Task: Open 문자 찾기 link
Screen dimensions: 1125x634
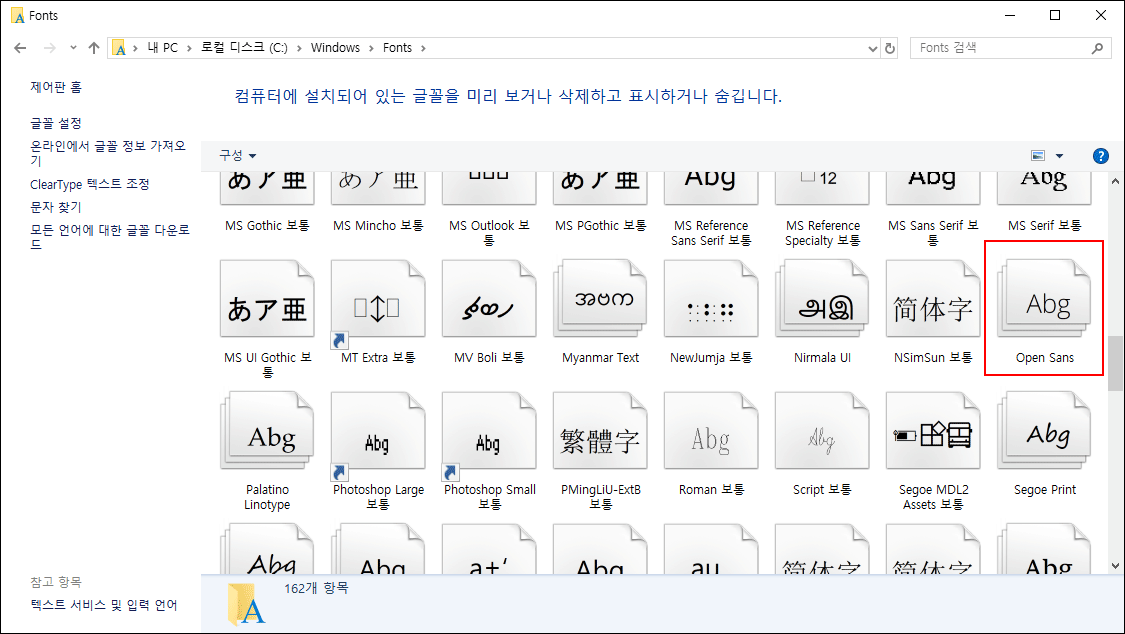Action: pyautogui.click(x=56, y=207)
